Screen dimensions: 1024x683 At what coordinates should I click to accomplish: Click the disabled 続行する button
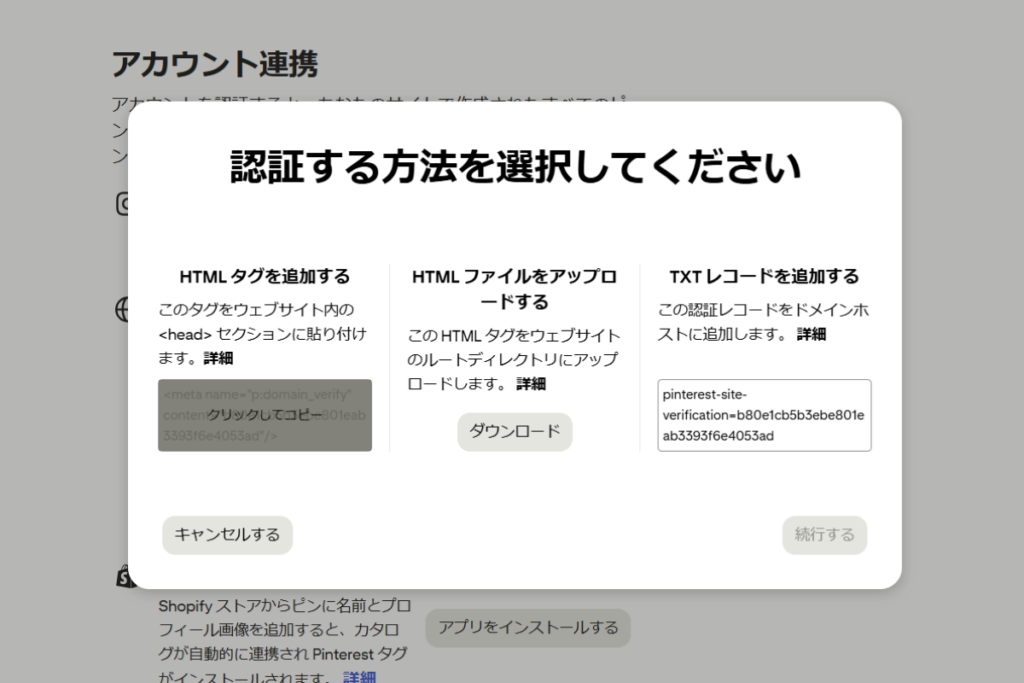[x=824, y=535]
